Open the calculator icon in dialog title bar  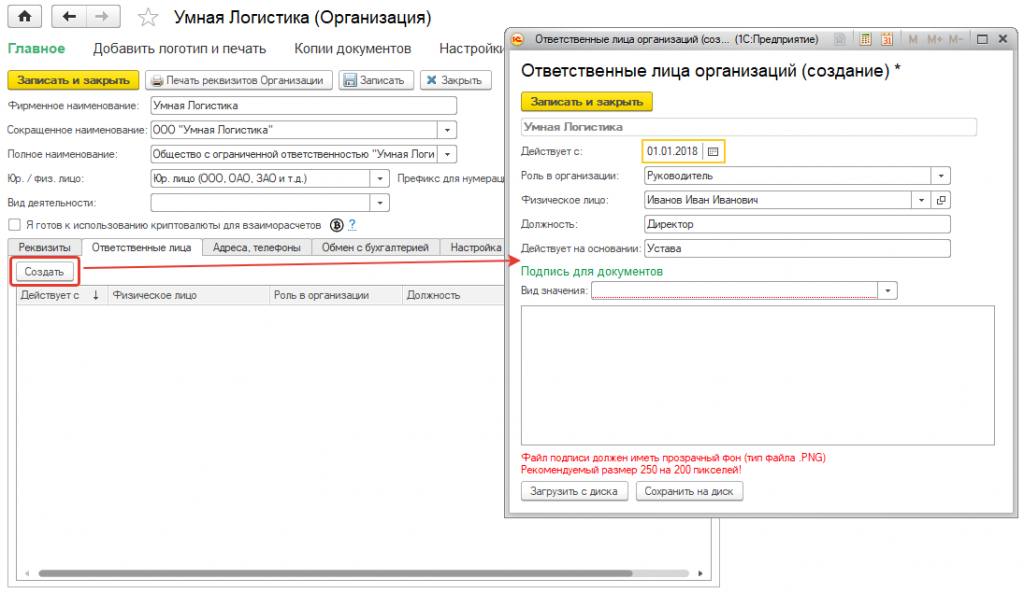click(865, 39)
